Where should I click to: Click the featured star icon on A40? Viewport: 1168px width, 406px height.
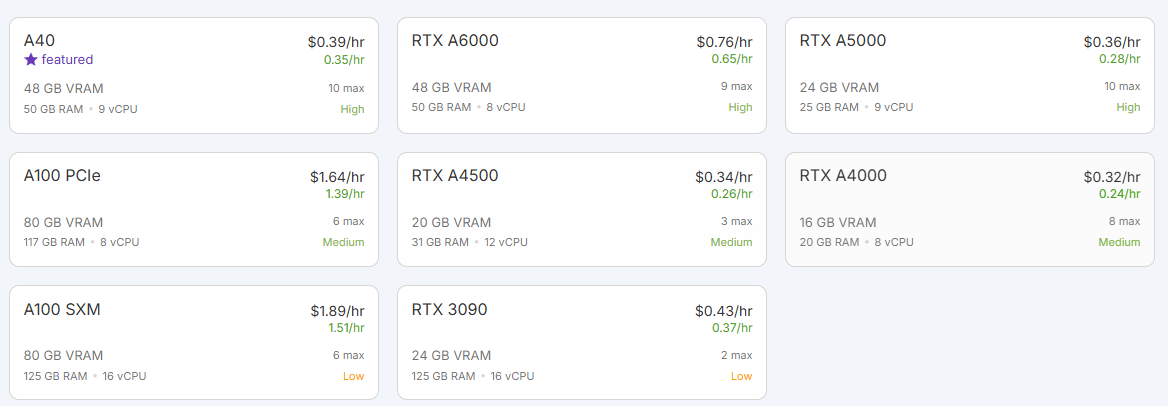[30, 60]
